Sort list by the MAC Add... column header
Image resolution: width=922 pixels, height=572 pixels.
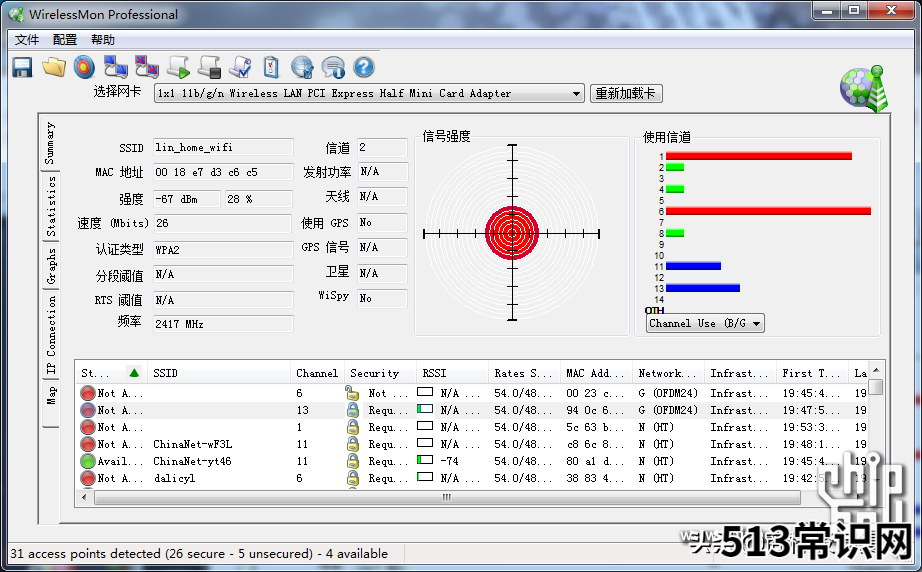[x=596, y=373]
